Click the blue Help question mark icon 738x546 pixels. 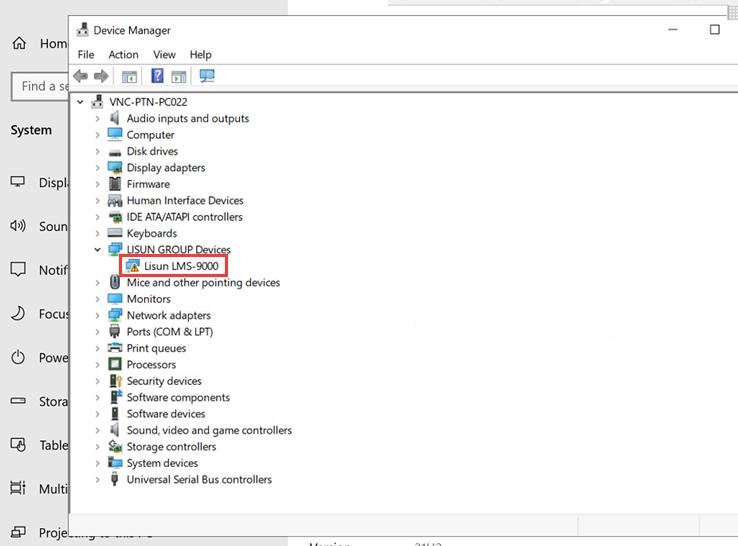click(x=157, y=76)
